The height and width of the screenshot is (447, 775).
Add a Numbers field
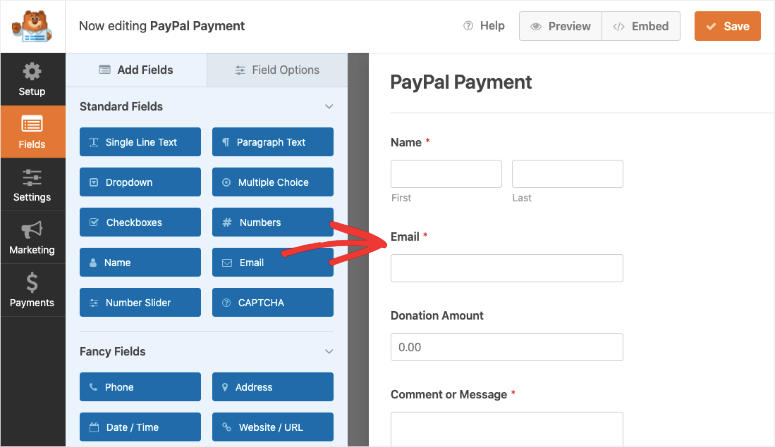tap(273, 222)
